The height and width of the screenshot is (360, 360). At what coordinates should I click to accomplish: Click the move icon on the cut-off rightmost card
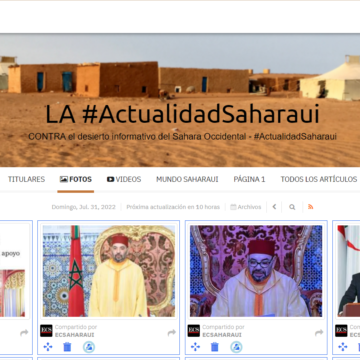tap(343, 347)
